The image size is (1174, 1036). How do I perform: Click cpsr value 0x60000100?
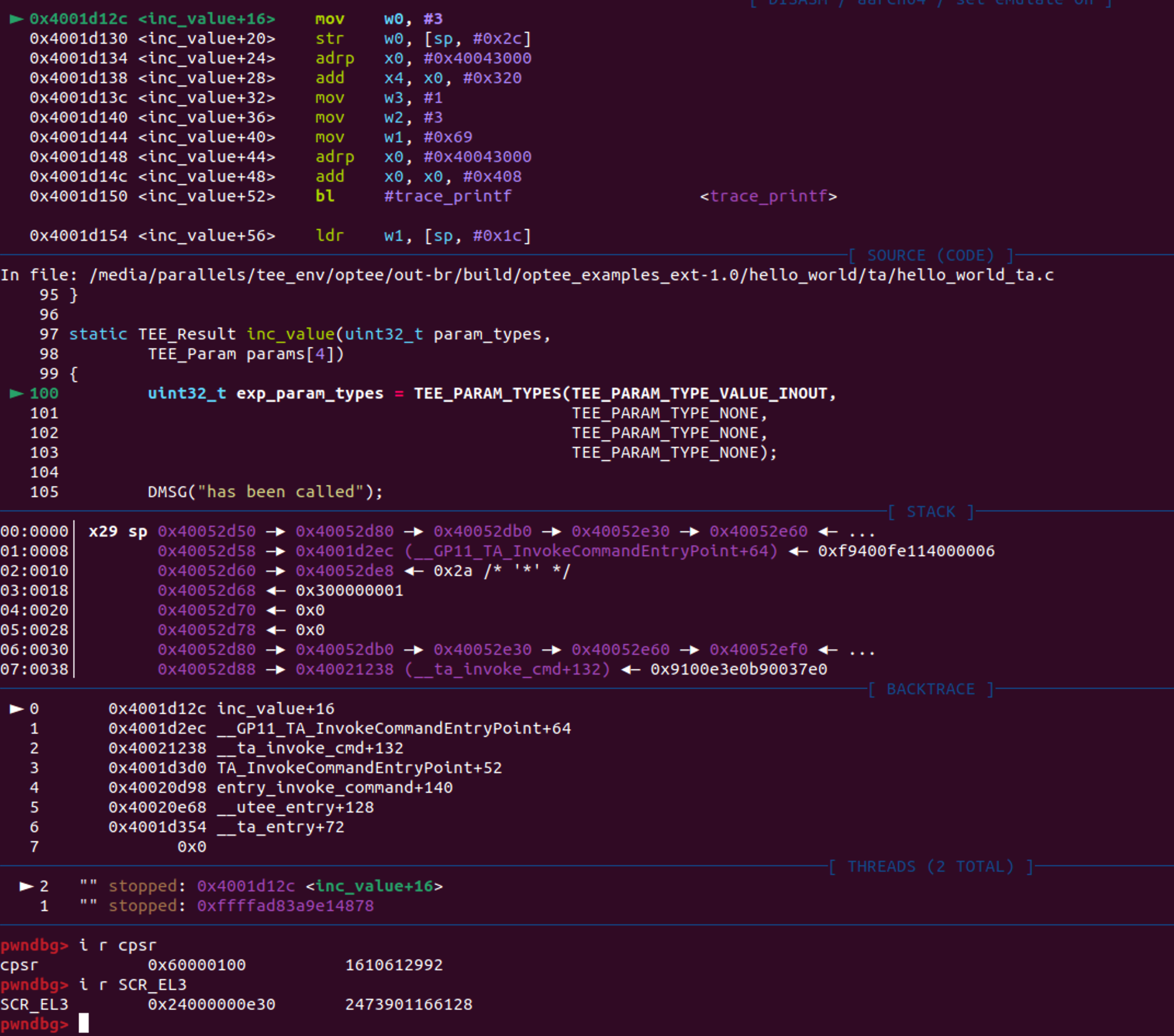pyautogui.click(x=197, y=965)
